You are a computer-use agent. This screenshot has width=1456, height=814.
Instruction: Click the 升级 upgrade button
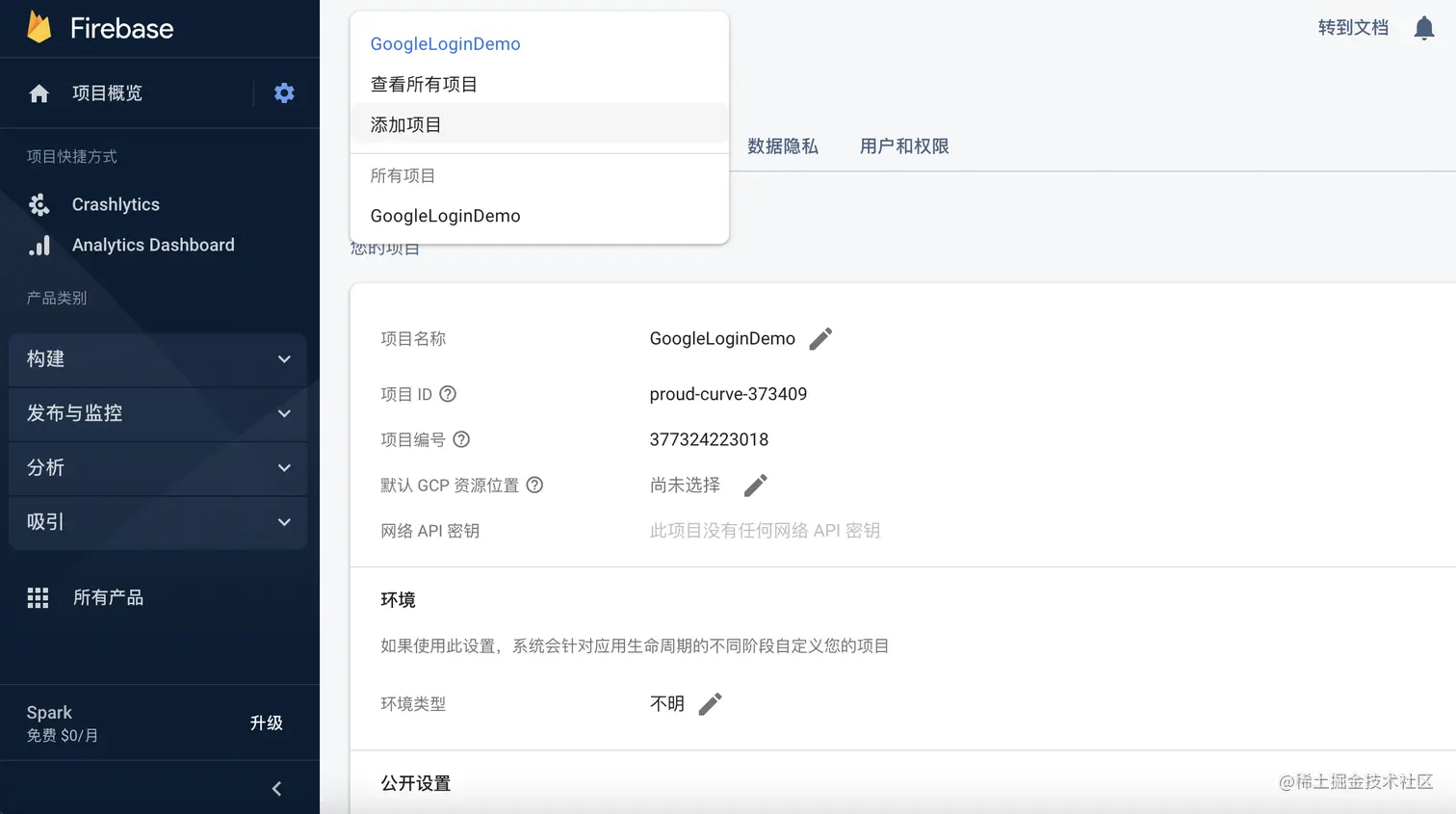coord(266,723)
